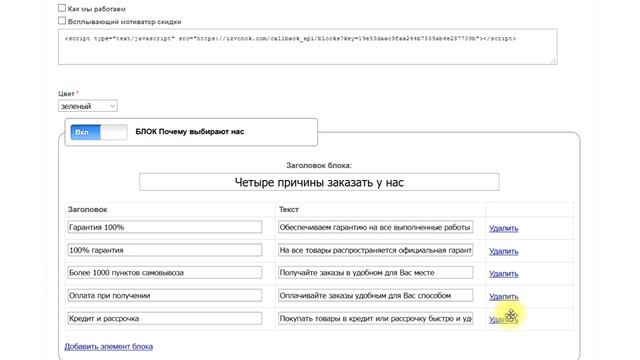
Task: Edit text 'На все товары распространяется'
Action: 376,250
